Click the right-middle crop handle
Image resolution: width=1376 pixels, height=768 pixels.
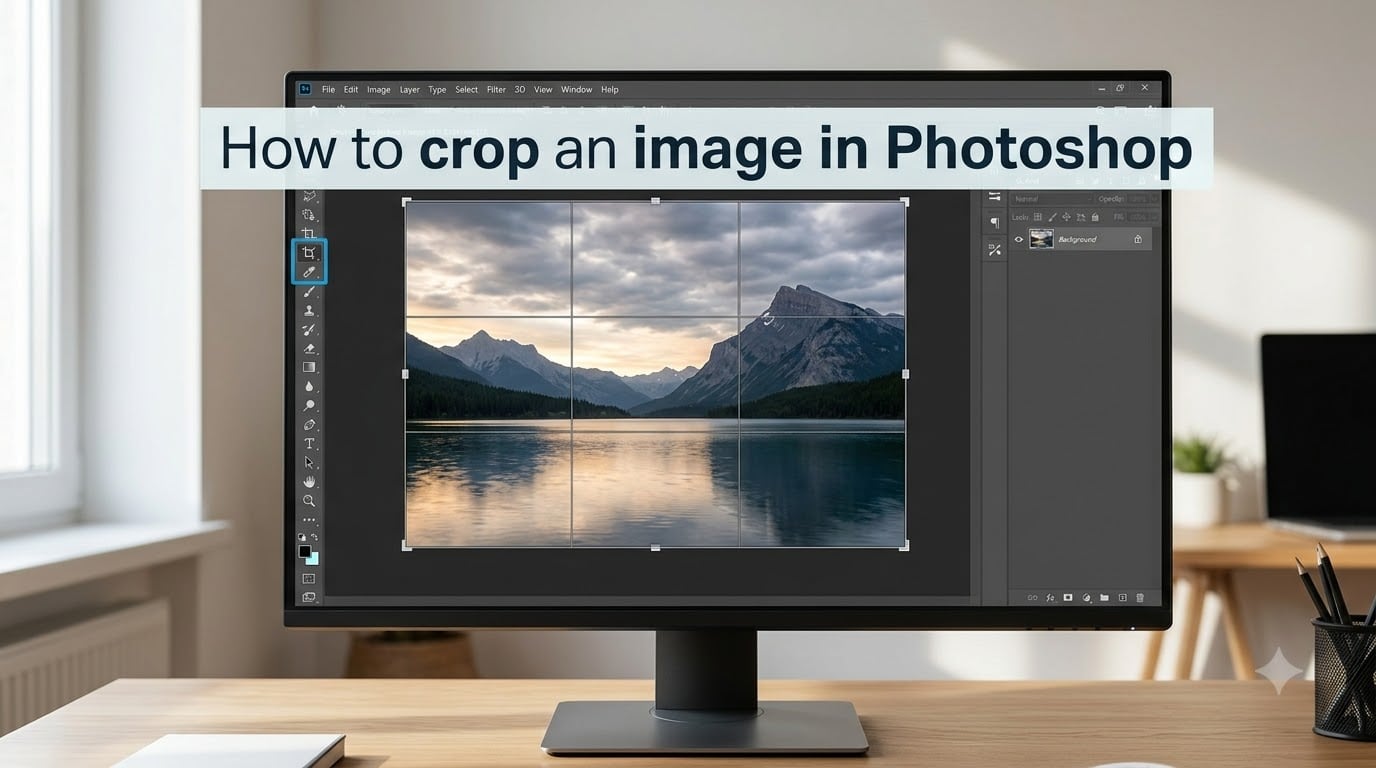pos(905,374)
